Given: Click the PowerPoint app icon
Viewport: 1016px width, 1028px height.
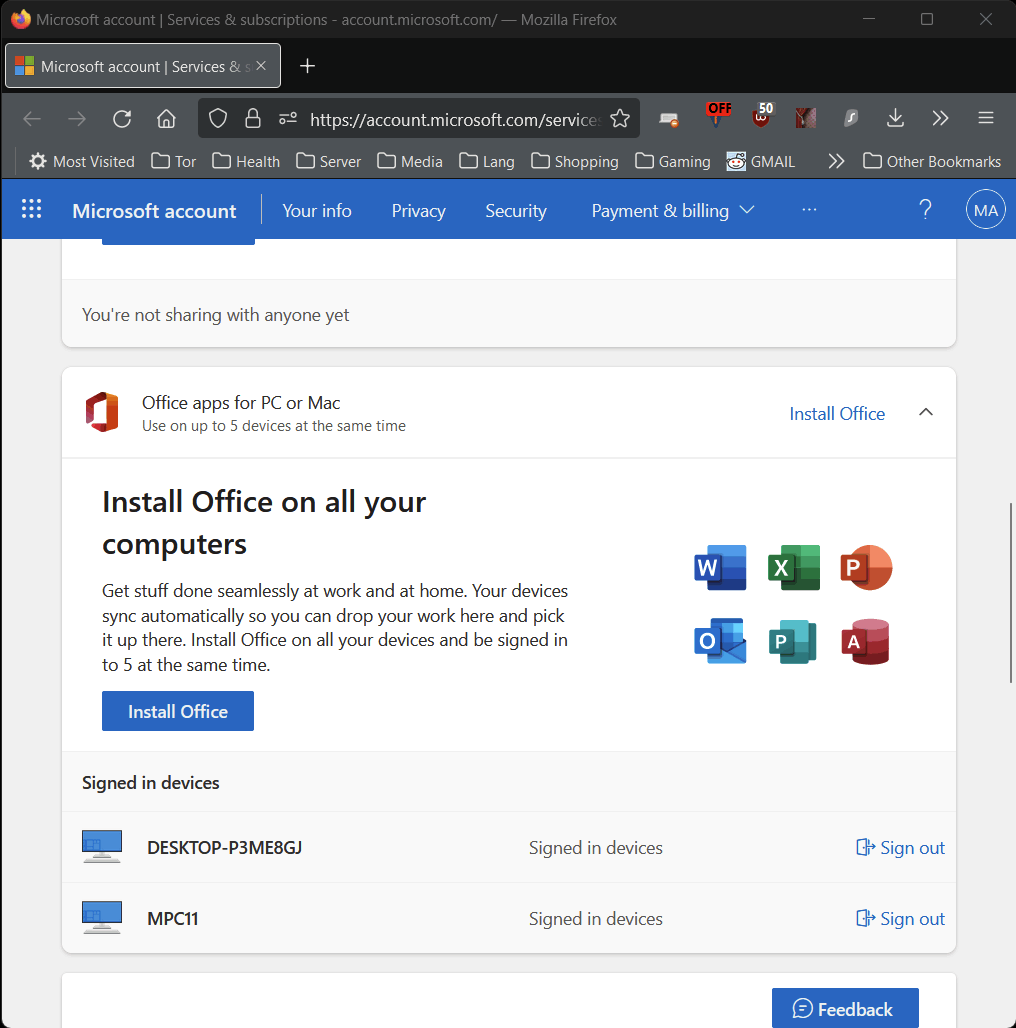Looking at the screenshot, I should tap(866, 567).
